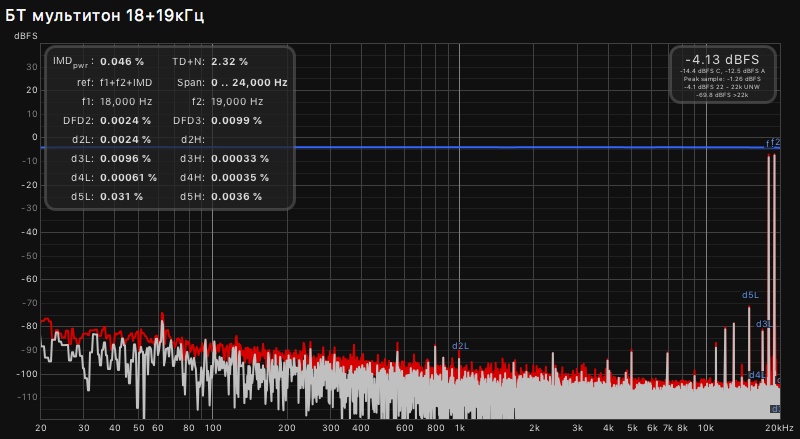
Task: Click the -60 tick on the dBFS axis
Action: [30, 279]
